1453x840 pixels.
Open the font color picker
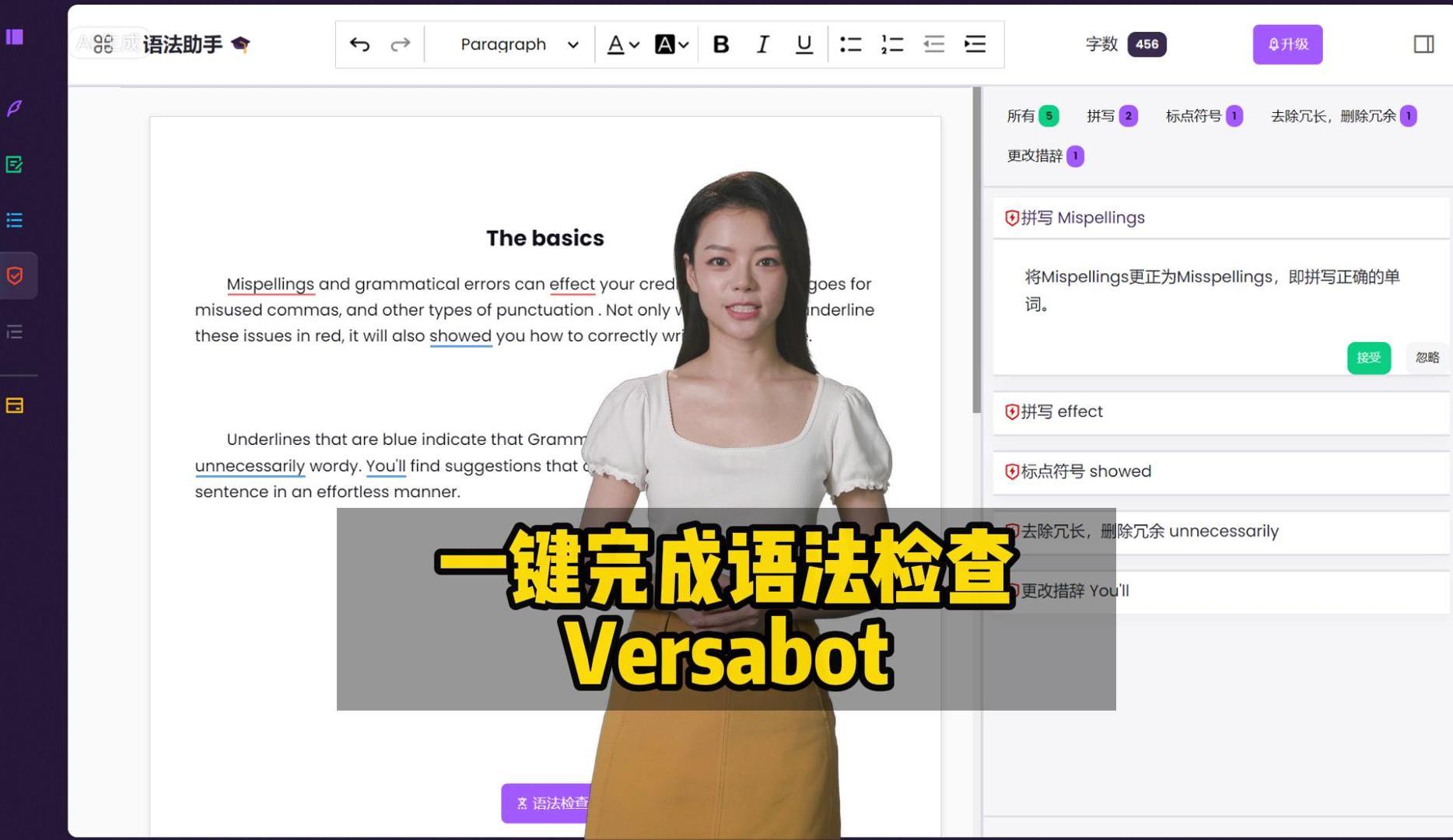pyautogui.click(x=621, y=44)
